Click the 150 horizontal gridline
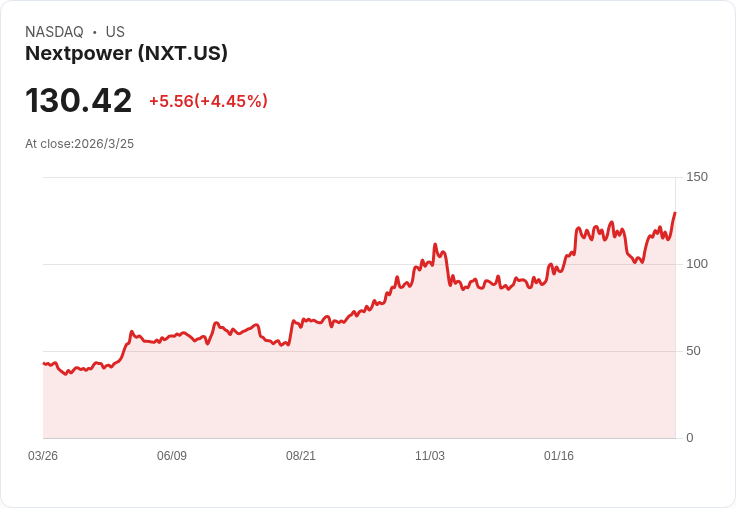 (x=359, y=177)
